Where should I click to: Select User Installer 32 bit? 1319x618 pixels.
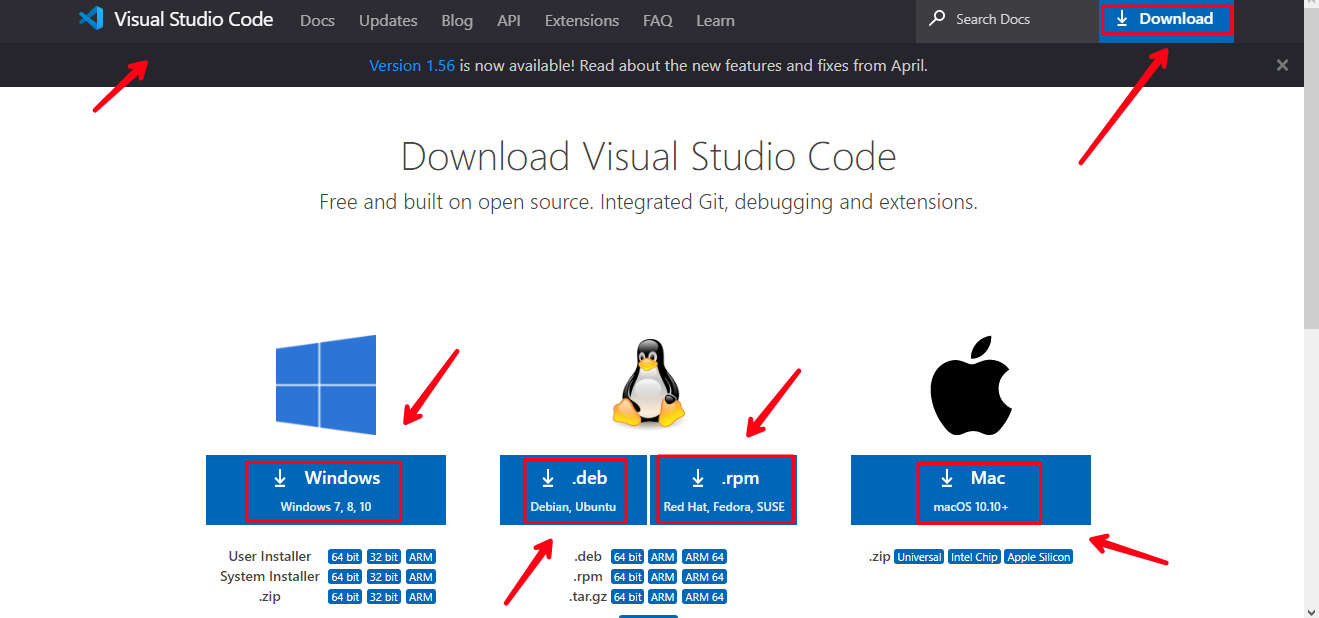click(x=384, y=557)
